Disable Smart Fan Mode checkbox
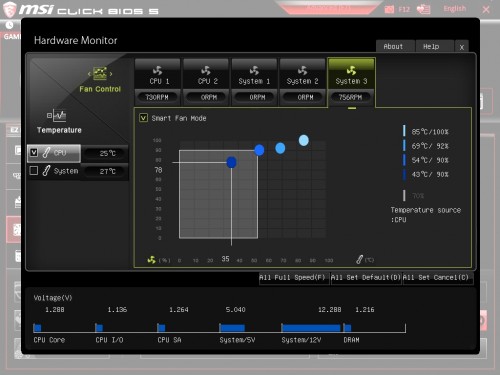This screenshot has width=500, height=375. coord(143,118)
